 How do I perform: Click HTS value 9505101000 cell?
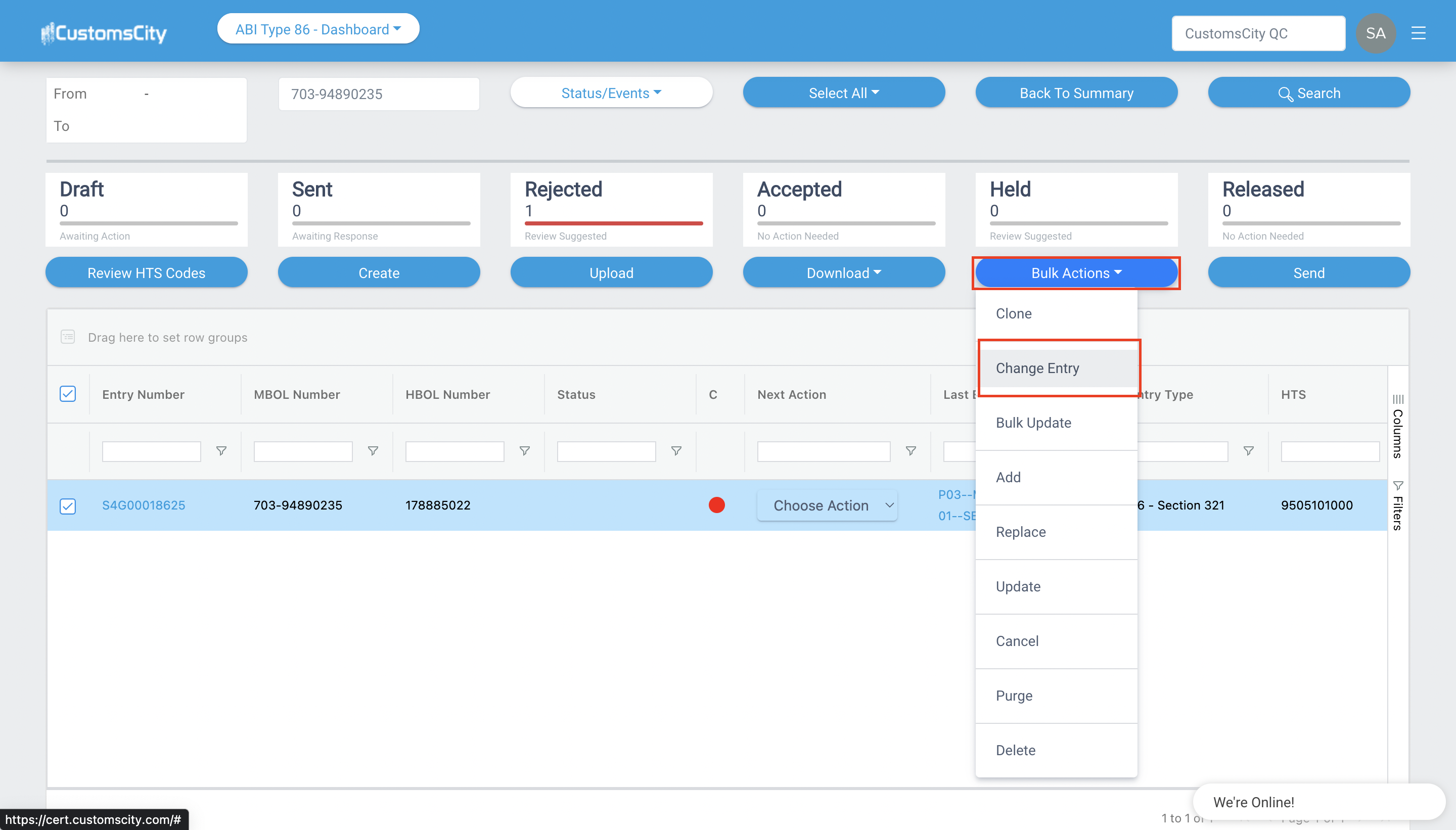click(x=1317, y=505)
